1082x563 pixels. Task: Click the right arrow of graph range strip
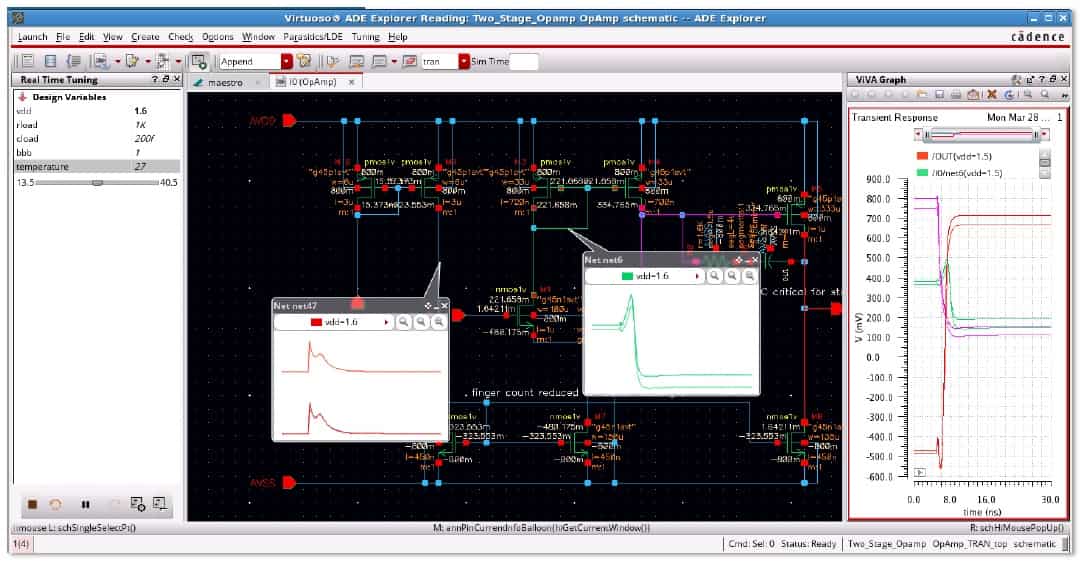pos(1045,134)
